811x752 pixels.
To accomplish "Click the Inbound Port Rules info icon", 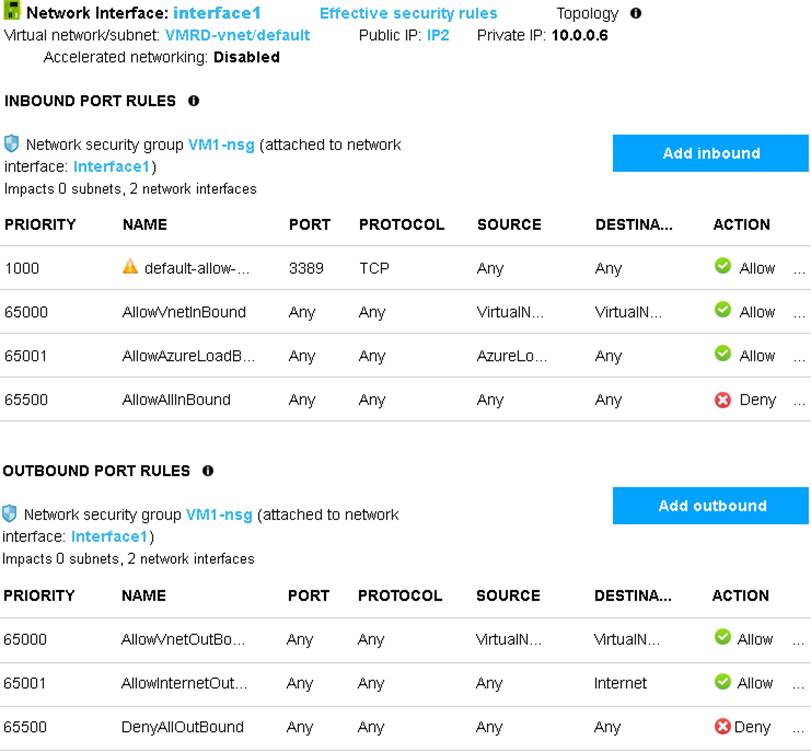I will point(194,101).
